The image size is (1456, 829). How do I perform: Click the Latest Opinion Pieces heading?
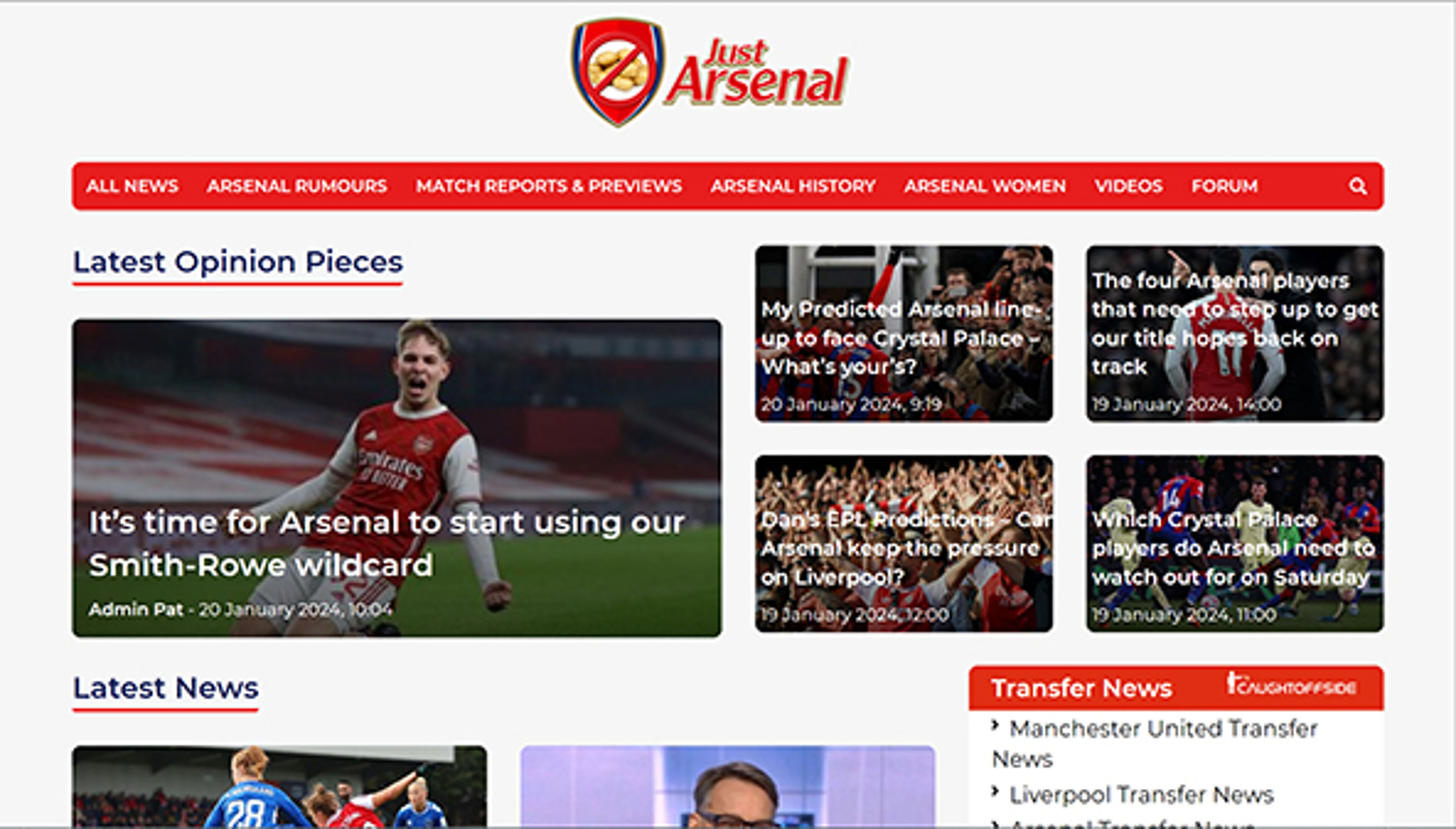(238, 262)
